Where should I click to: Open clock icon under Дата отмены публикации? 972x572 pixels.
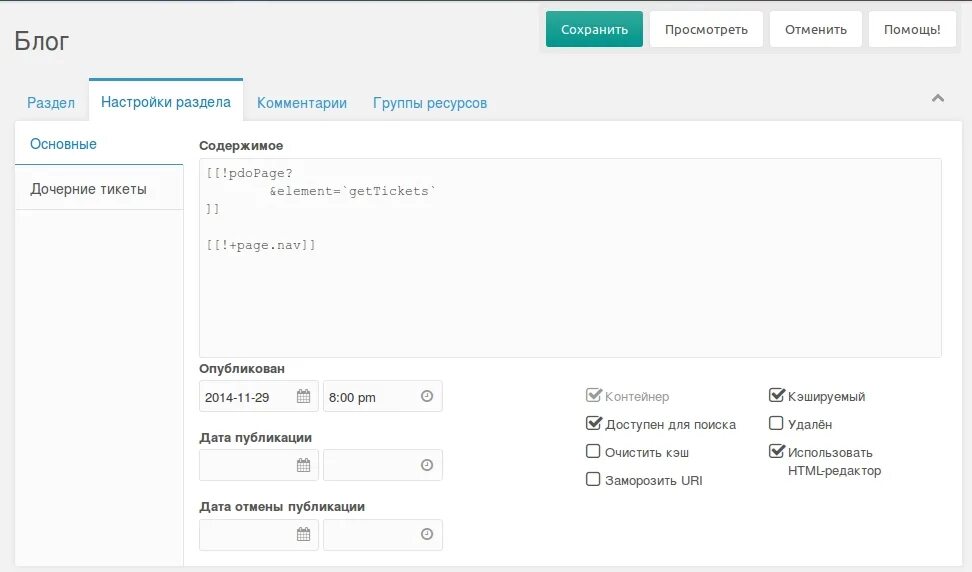(x=426, y=534)
